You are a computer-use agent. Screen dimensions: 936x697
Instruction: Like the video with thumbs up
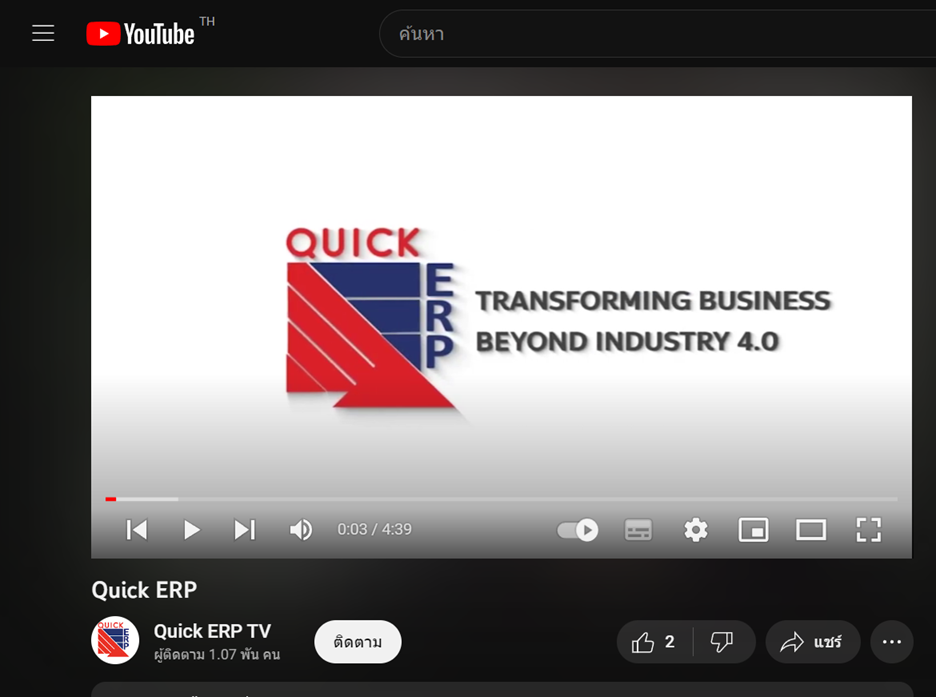pyautogui.click(x=655, y=642)
